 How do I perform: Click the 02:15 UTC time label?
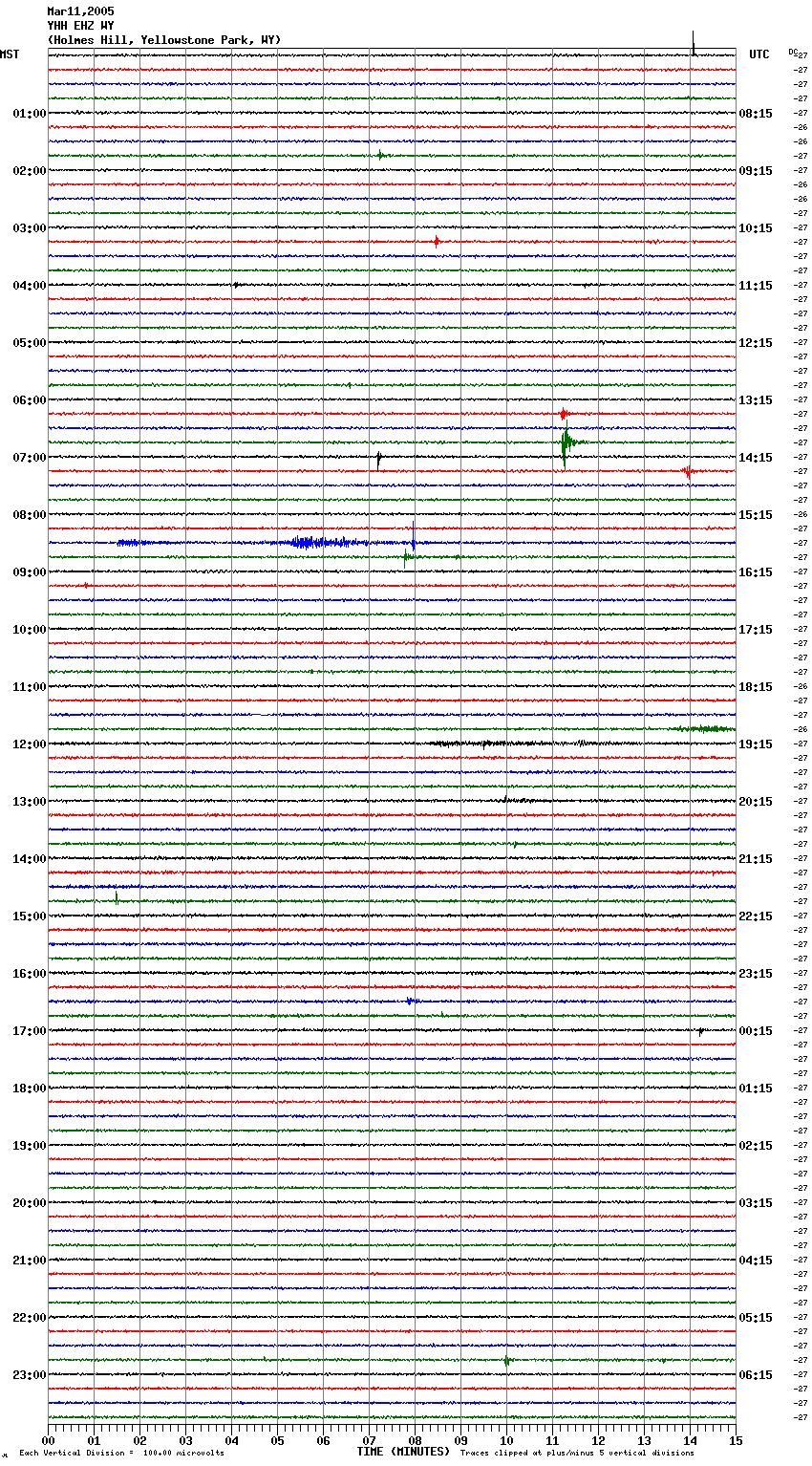(756, 1146)
